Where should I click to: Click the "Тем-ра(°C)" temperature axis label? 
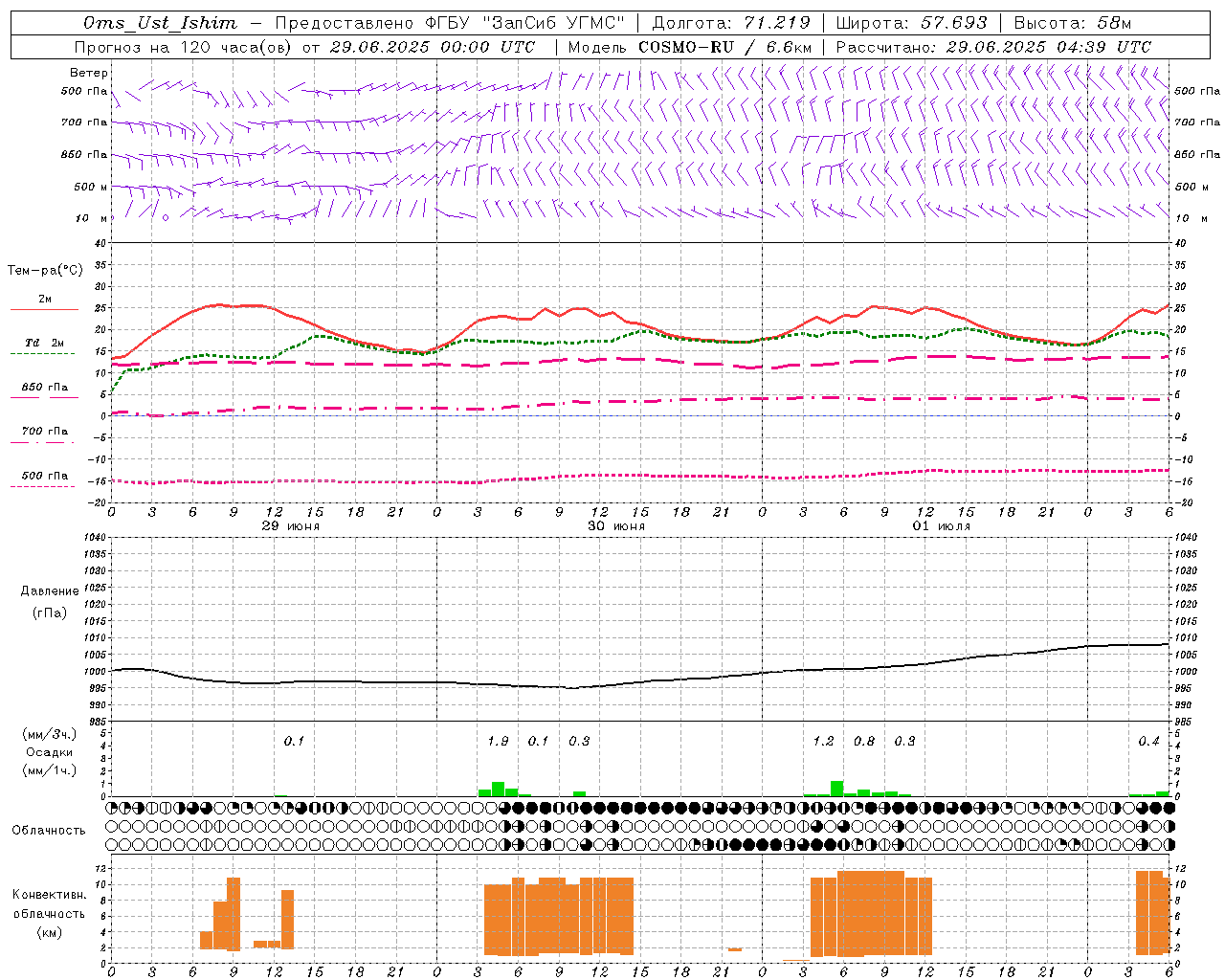point(45,271)
